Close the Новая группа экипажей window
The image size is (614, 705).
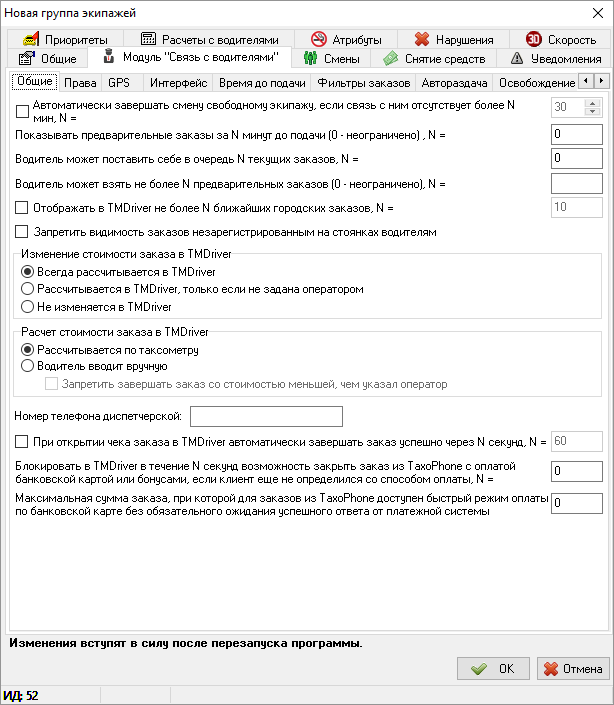[598, 13]
